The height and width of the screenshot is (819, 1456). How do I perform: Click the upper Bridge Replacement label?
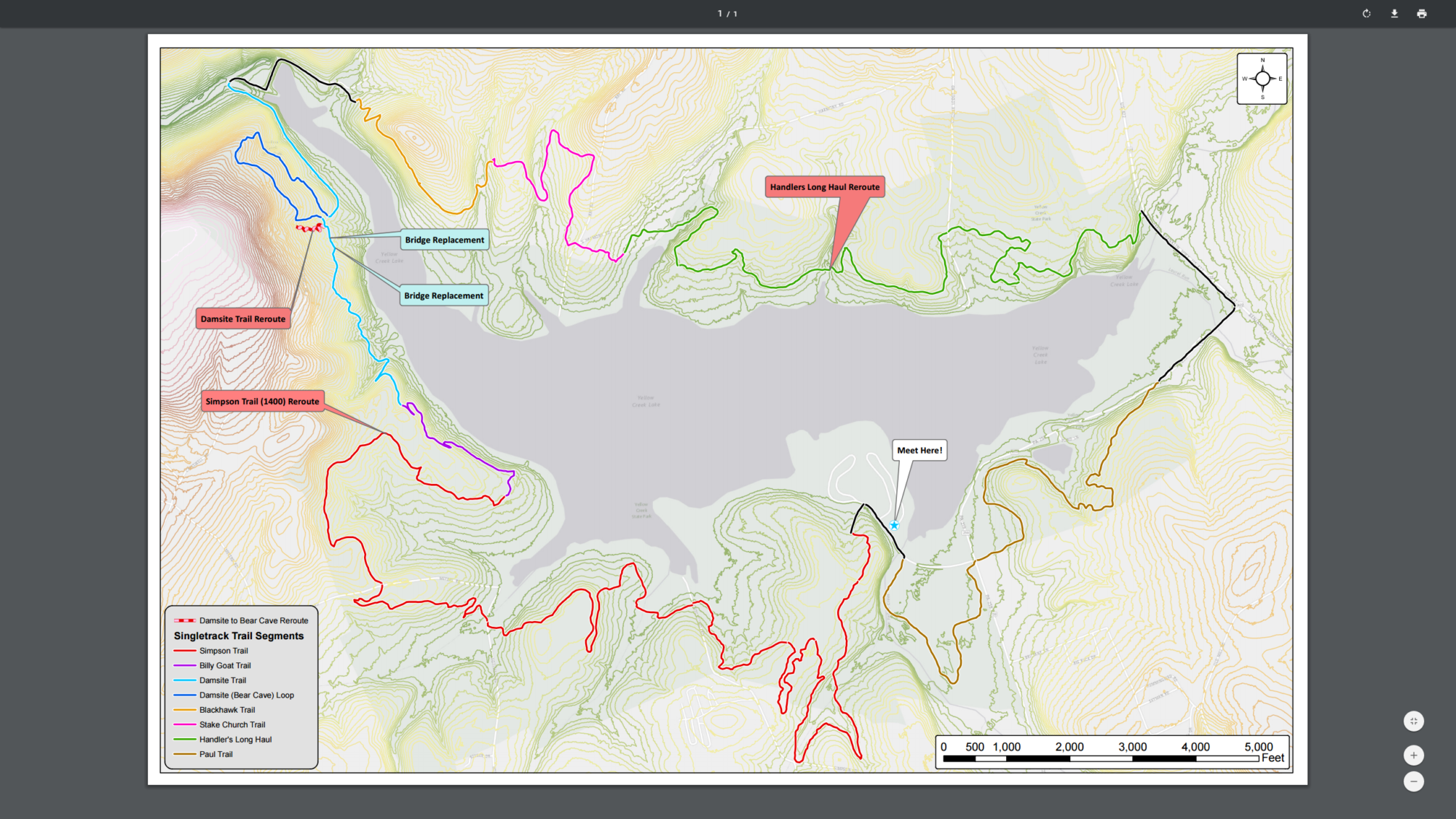[x=444, y=240]
